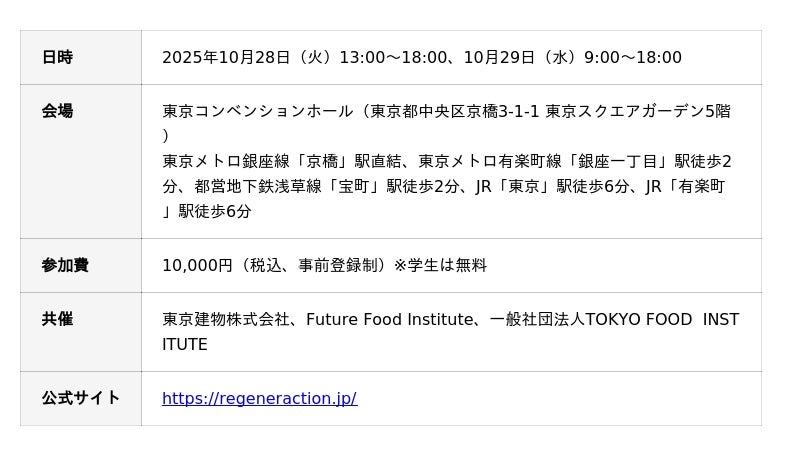Click the 東京スクエアガーデン5階 address text

tap(637, 111)
